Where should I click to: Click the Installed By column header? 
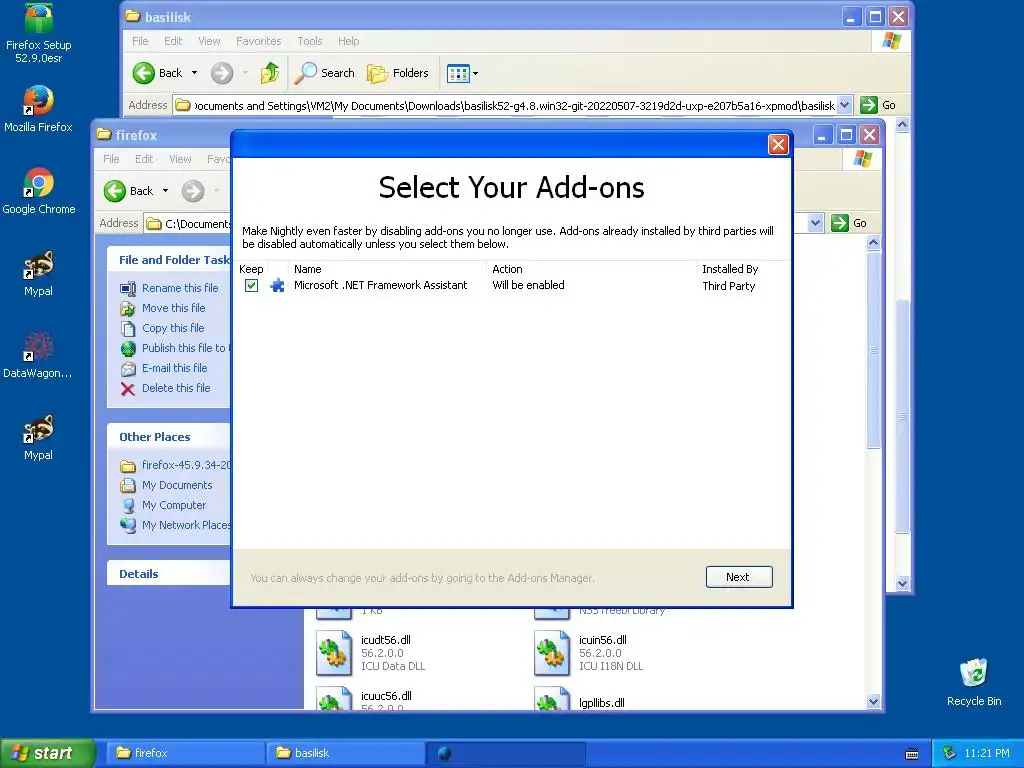(x=730, y=269)
